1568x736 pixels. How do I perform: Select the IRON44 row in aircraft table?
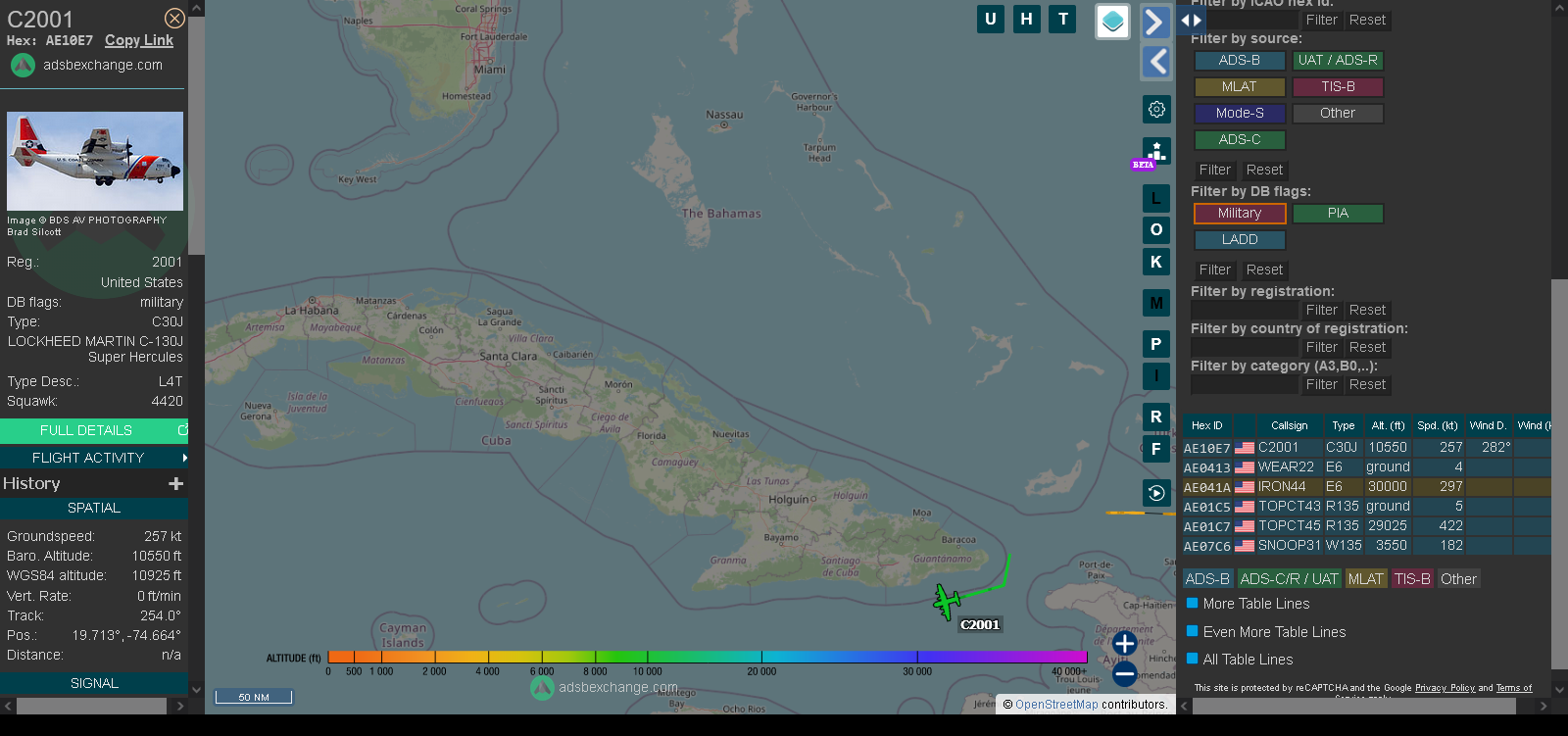pos(1366,487)
